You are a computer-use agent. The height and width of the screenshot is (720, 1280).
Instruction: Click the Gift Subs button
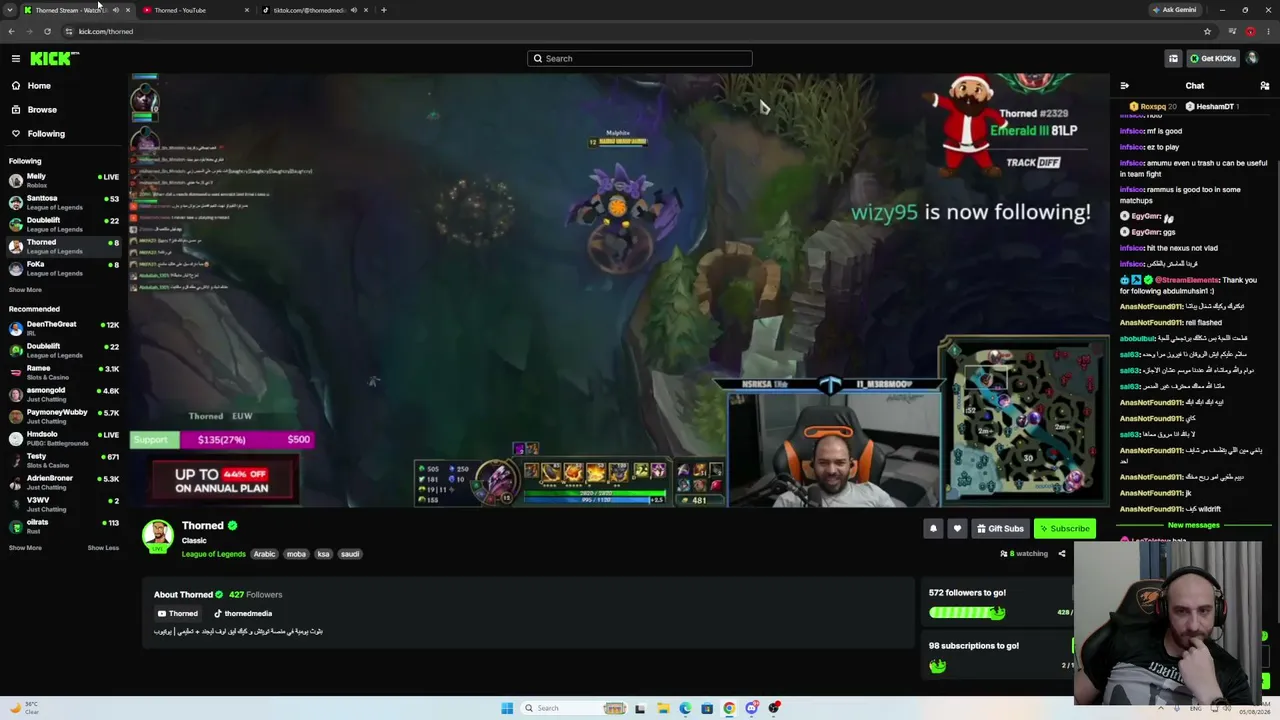[x=1000, y=528]
